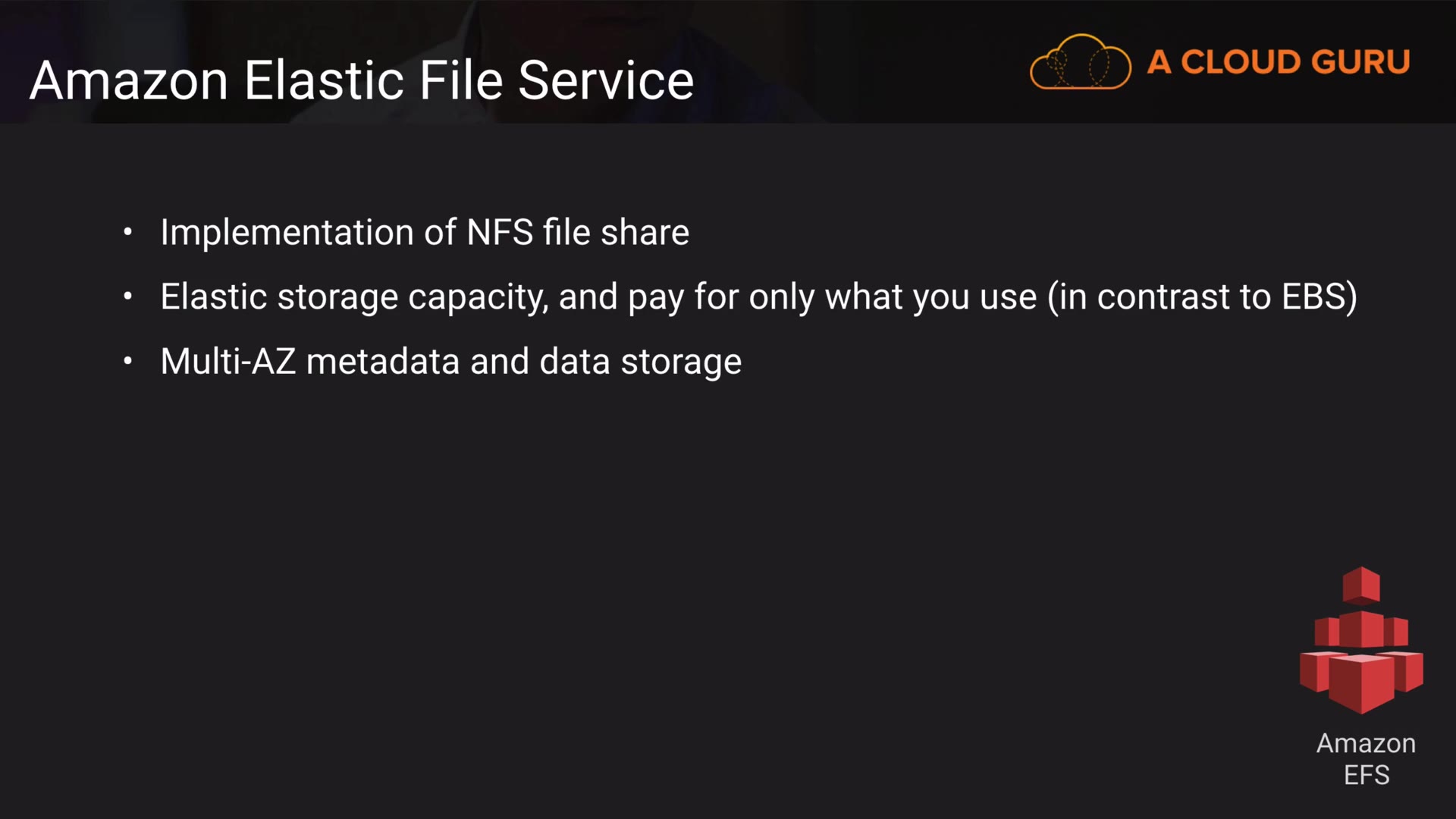
Task: Click the slide title 'Amazon Elastic File Service'
Action: [x=362, y=80]
